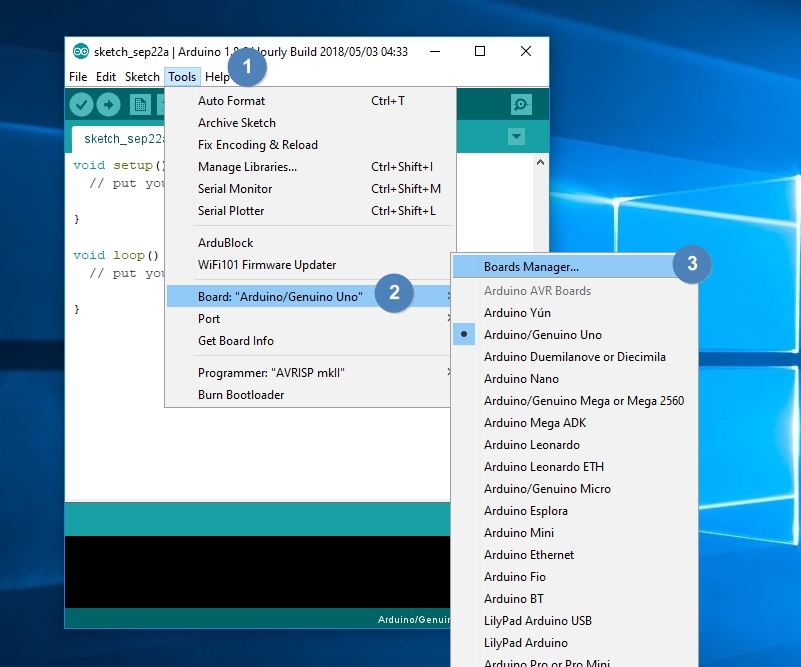Screen dimensions: 801x667
Task: Open Manage Libraries from the menu
Action: (310, 166)
